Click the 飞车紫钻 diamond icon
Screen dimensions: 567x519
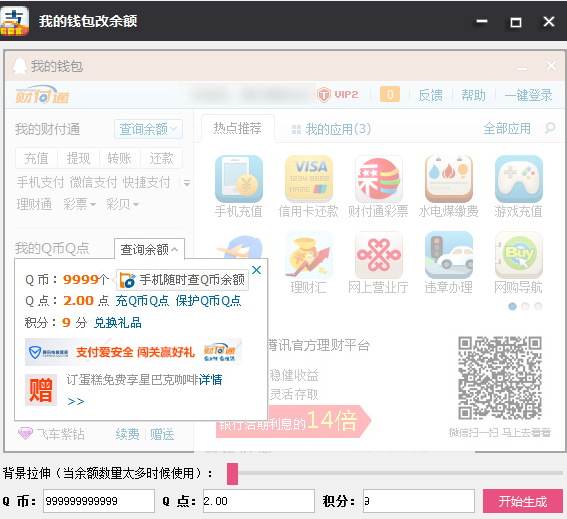tap(25, 433)
